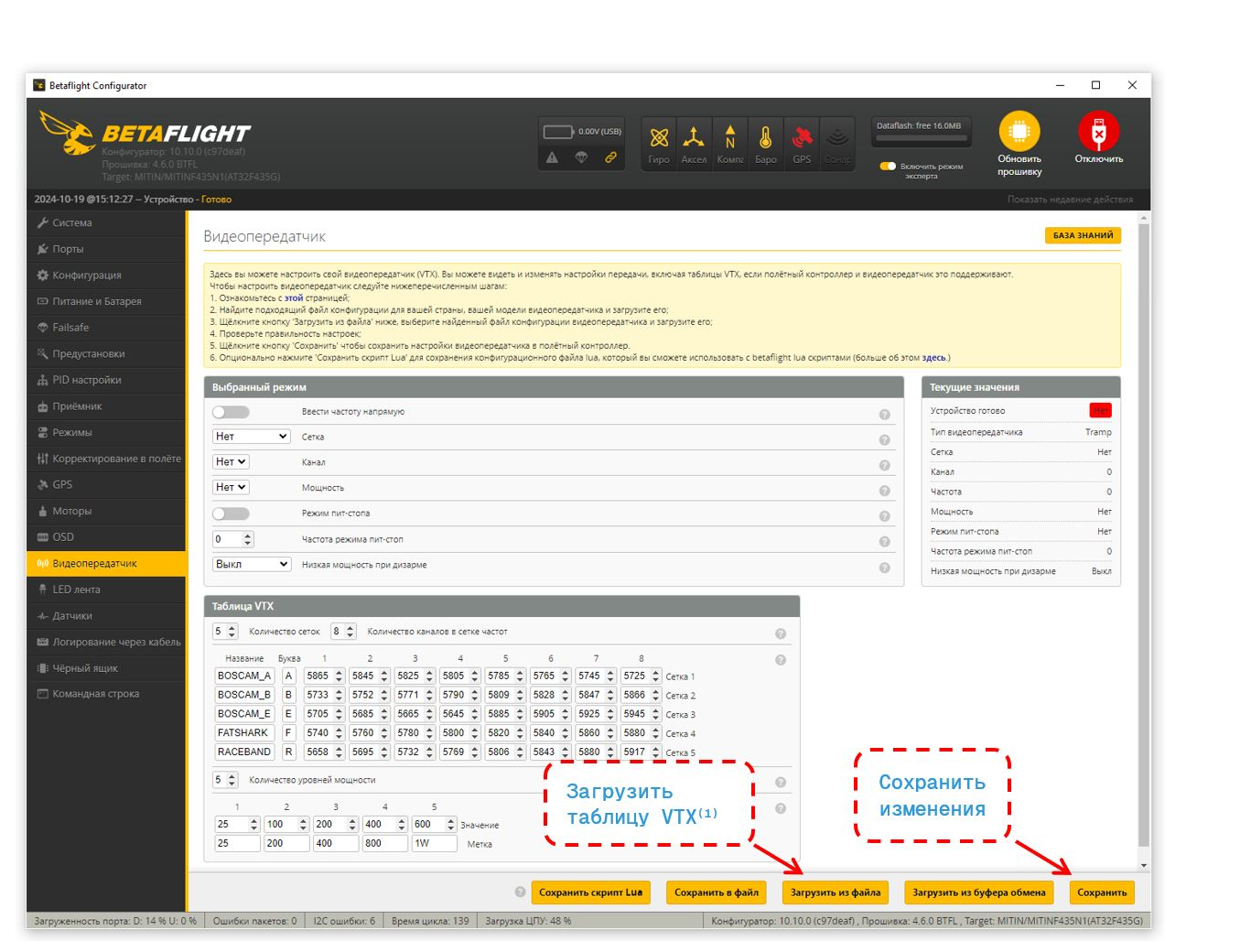Click the FATSHARK letter field F
Viewport: 1240px width, 952px height.
pos(288,732)
